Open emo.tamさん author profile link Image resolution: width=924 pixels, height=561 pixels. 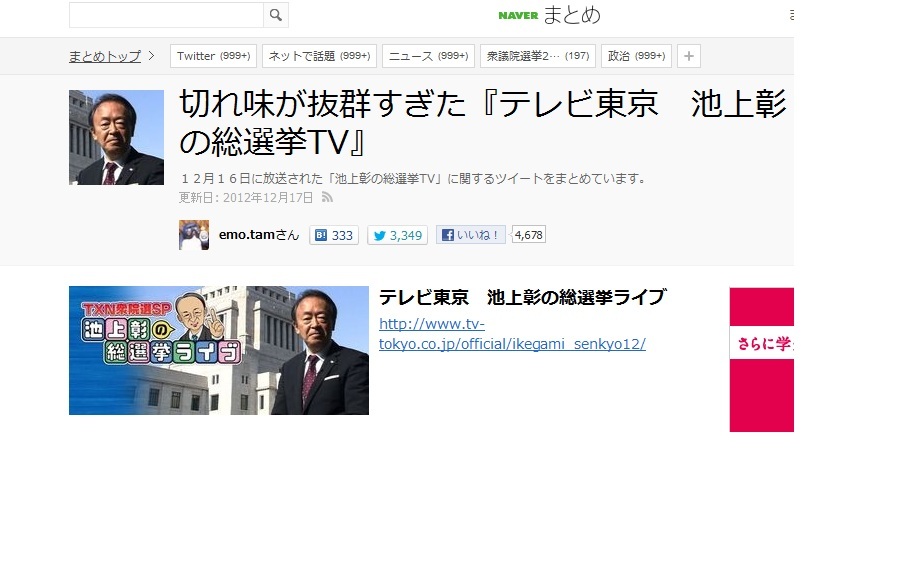coord(259,235)
